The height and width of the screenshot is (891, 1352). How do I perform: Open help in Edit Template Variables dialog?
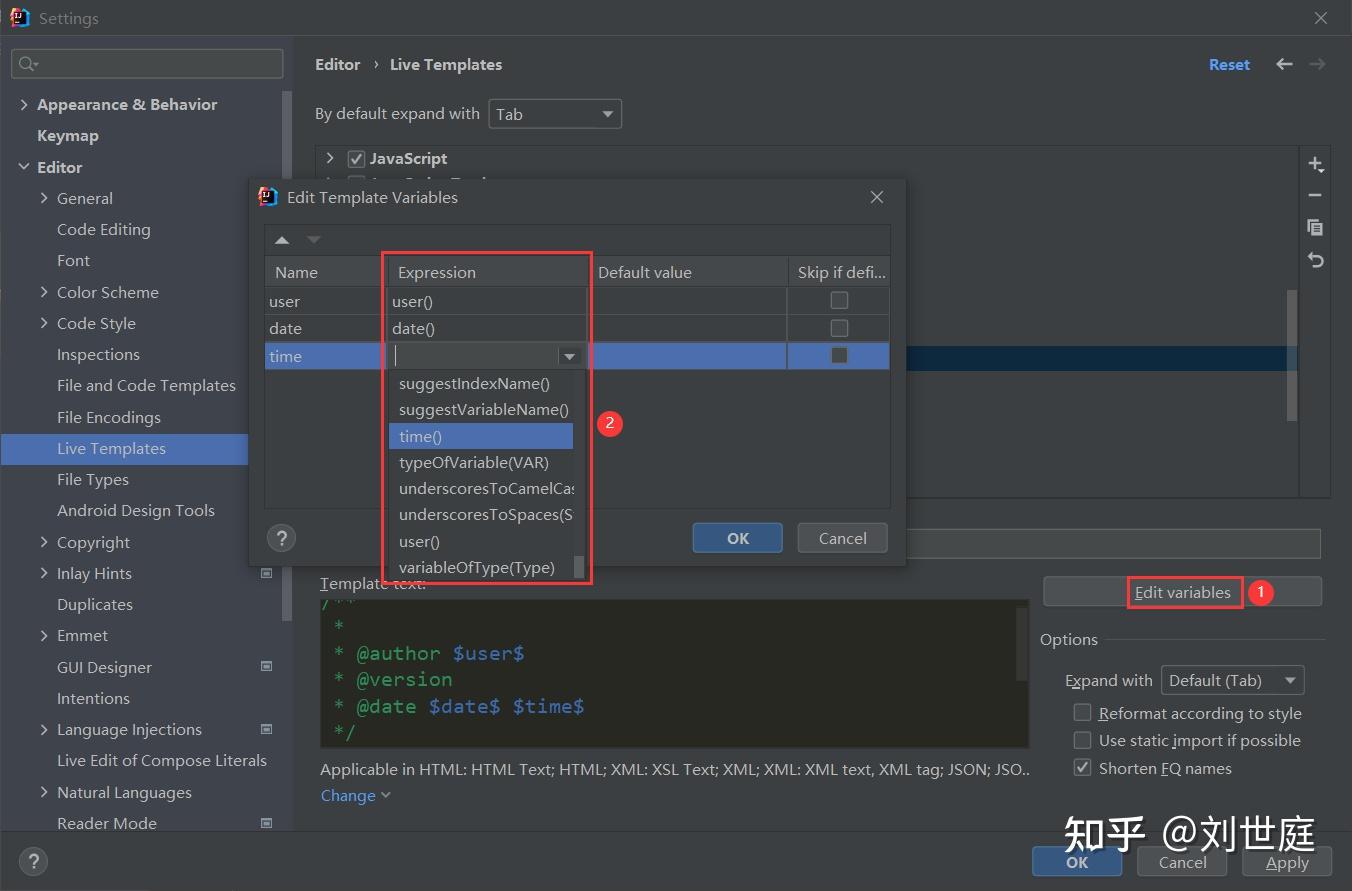[x=282, y=538]
